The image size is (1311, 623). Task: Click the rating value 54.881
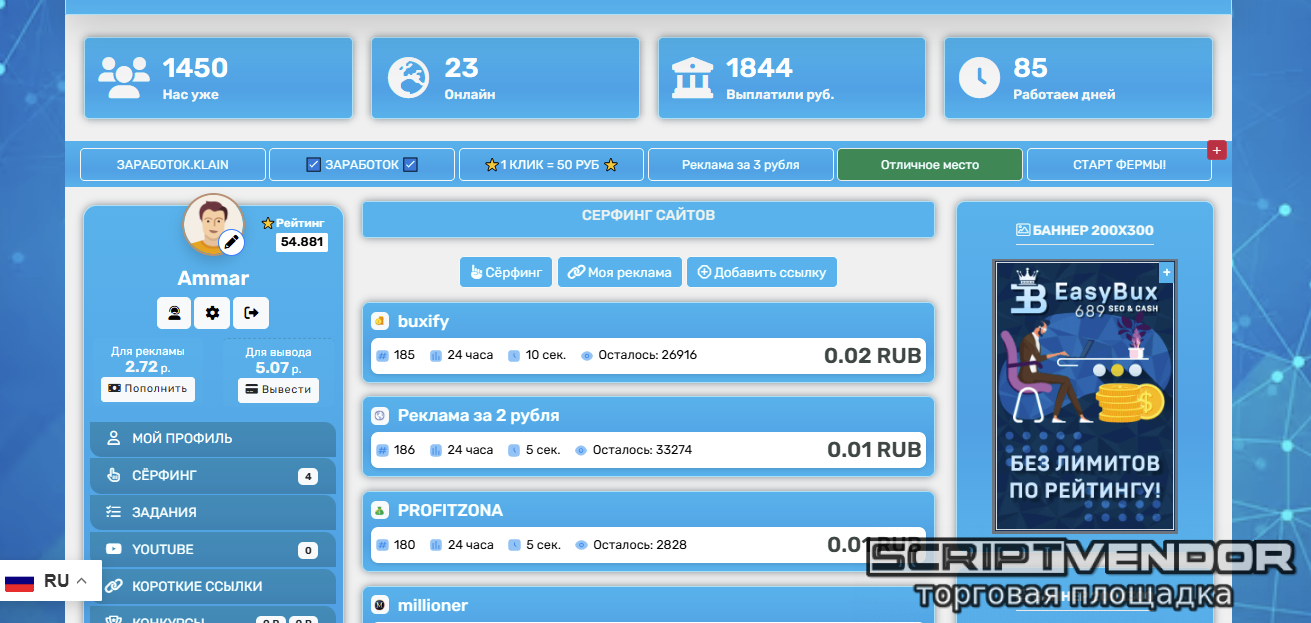click(x=302, y=242)
